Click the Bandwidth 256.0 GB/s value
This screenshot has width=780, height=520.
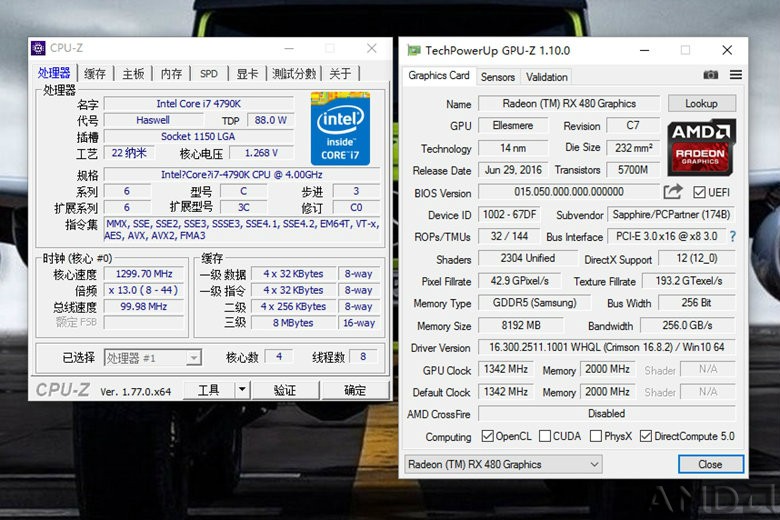coord(687,325)
